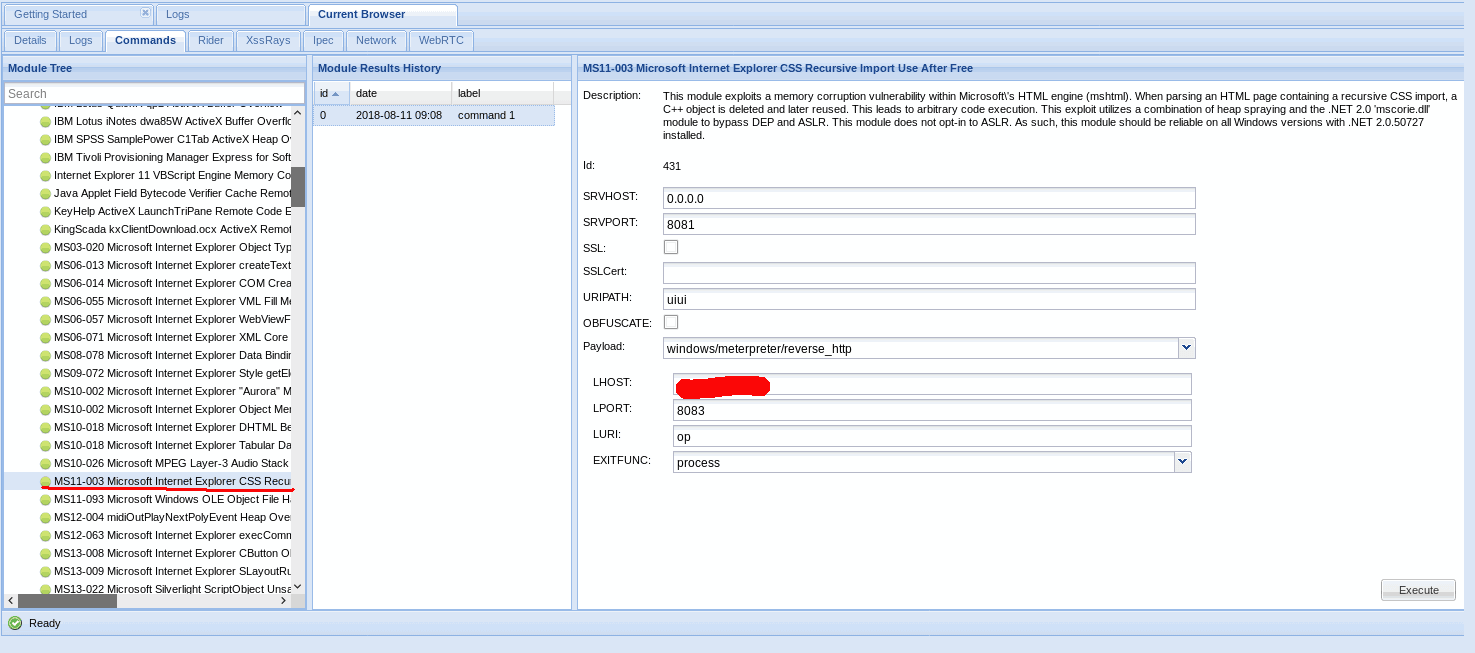Image resolution: width=1475 pixels, height=653 pixels.
Task: Open the EXITFUNC dropdown arrow
Action: pyautogui.click(x=1183, y=462)
